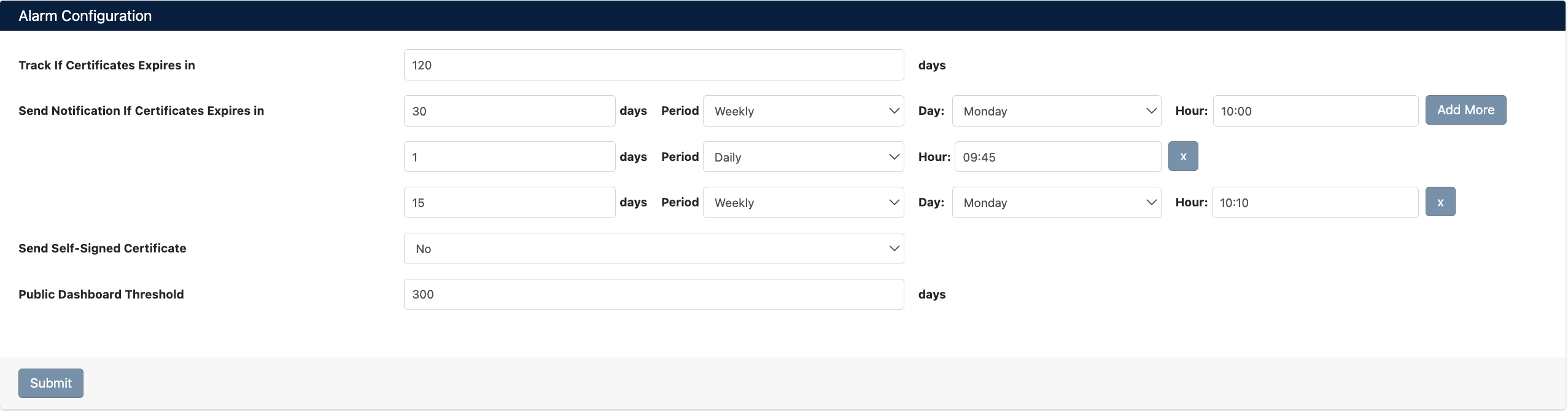The image size is (1568, 414).
Task: Edit the 09:45 hour field
Action: pos(1057,157)
